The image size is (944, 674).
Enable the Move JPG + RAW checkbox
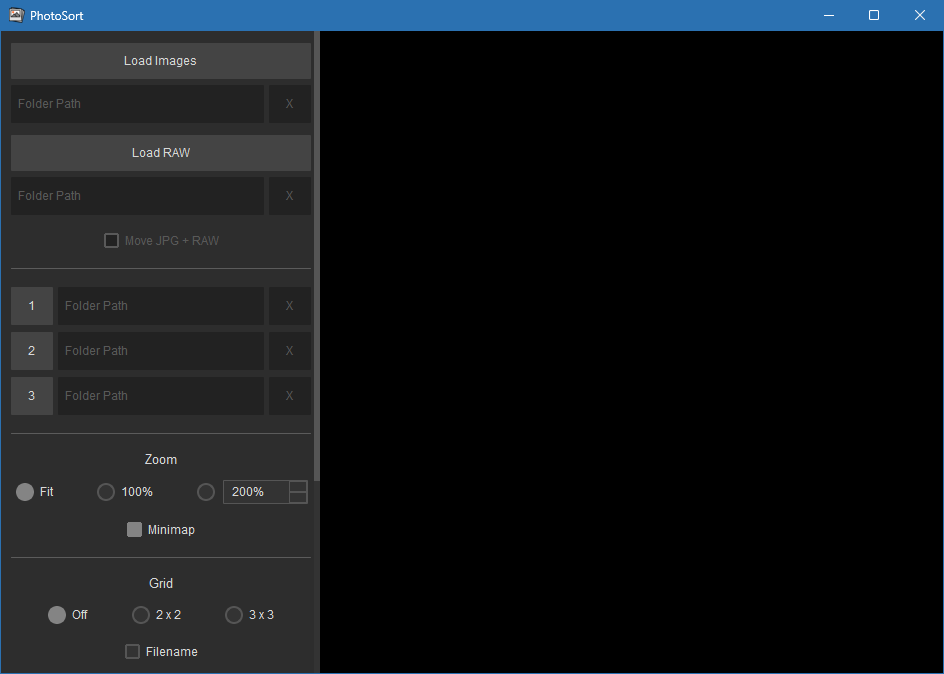(111, 240)
